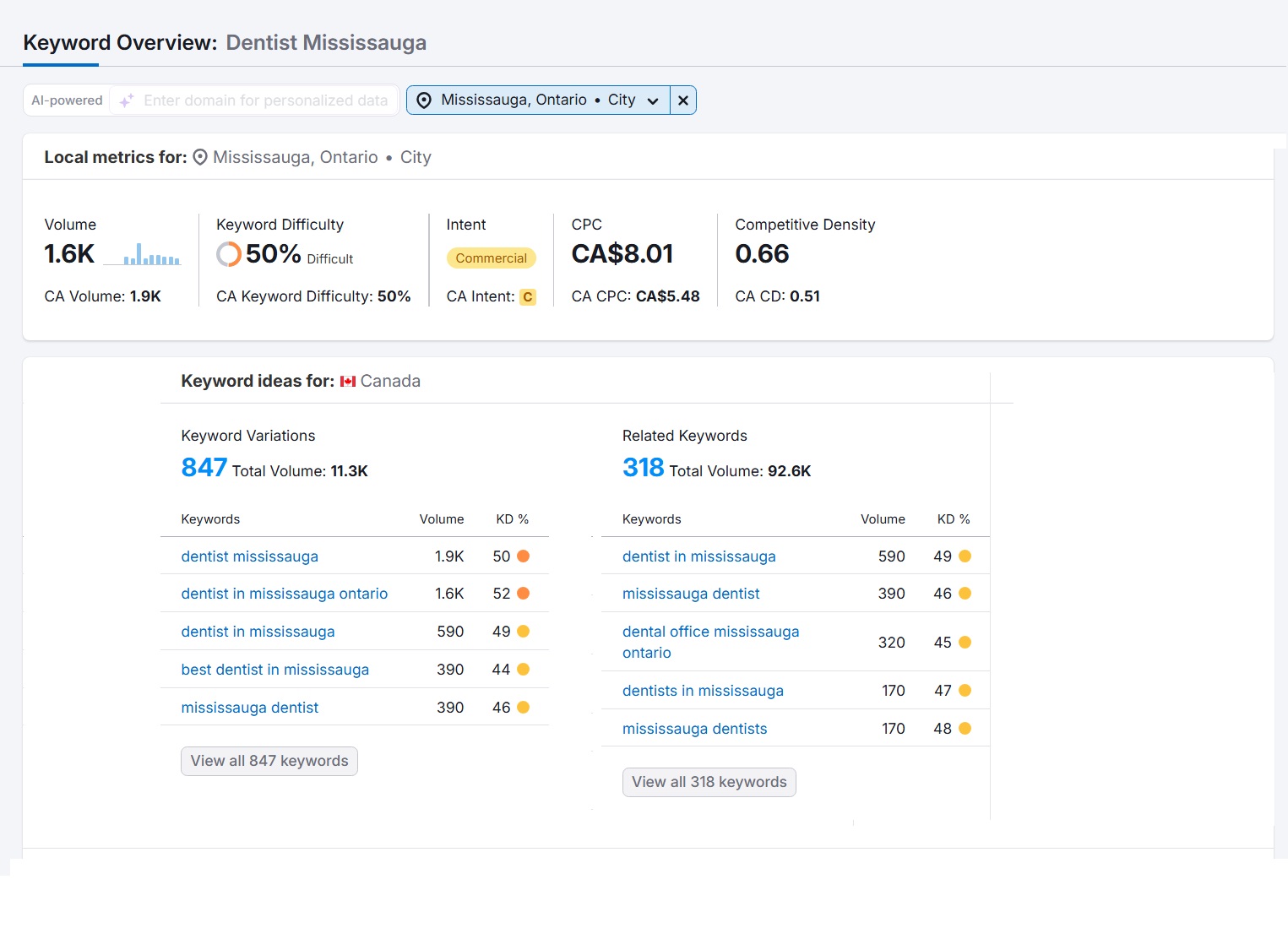
Task: Click the location pin beside Local metrics
Action: (x=200, y=158)
